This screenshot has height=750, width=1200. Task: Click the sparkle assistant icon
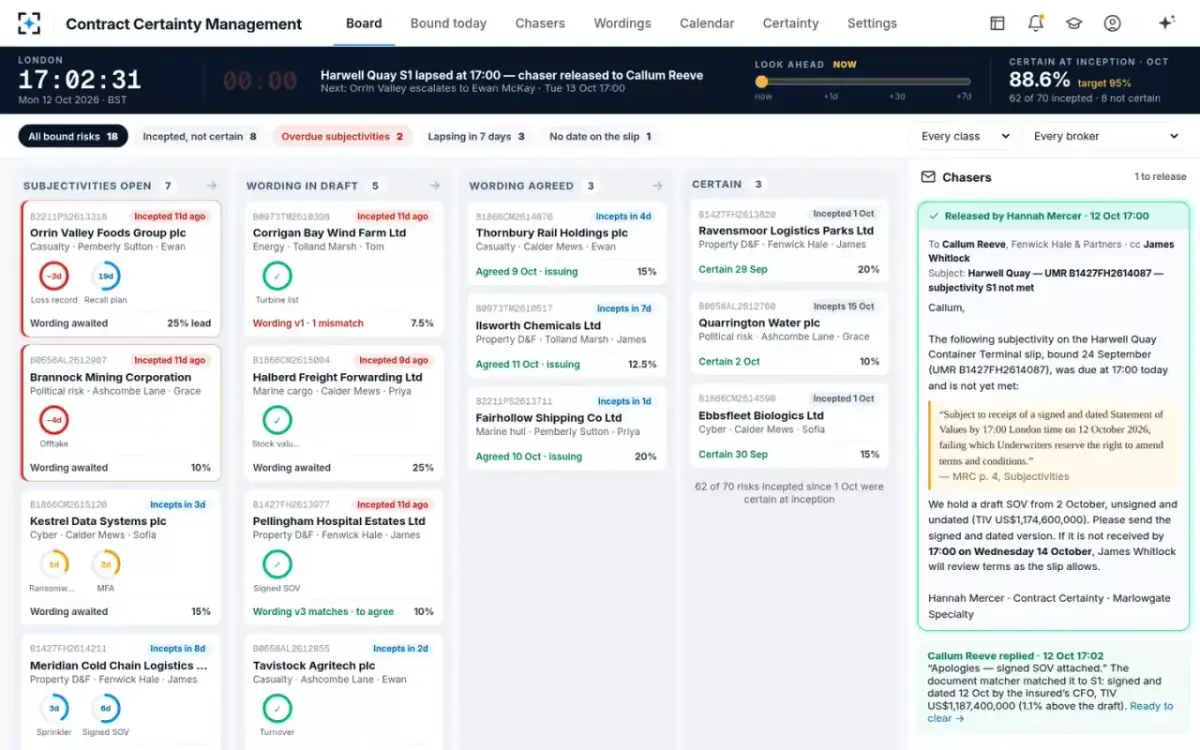1166,23
